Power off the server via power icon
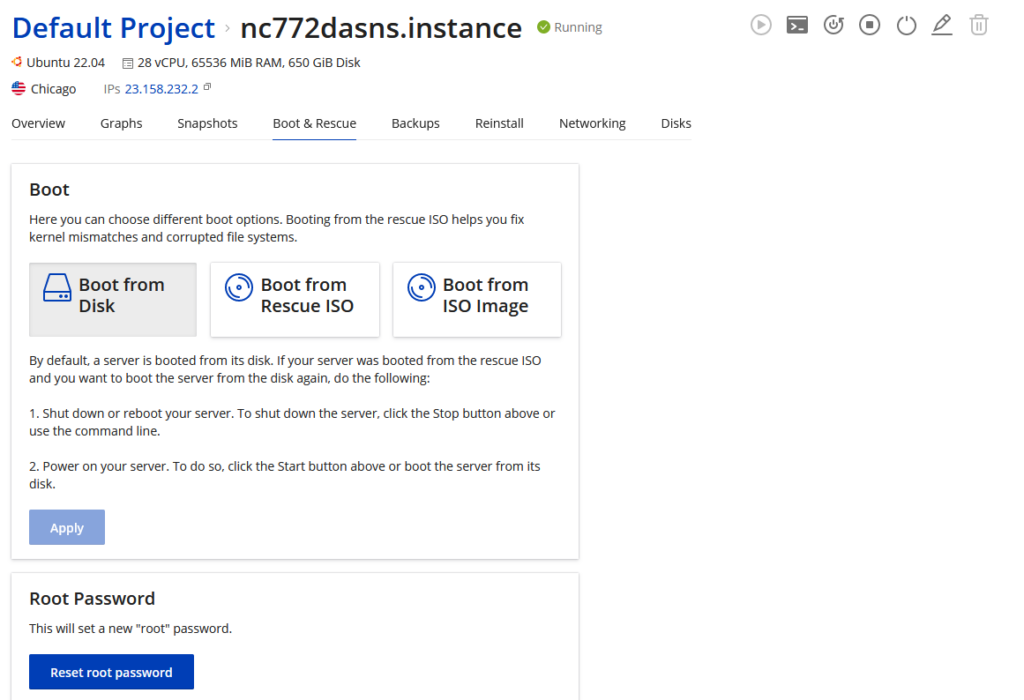This screenshot has width=1024, height=700. 906,25
